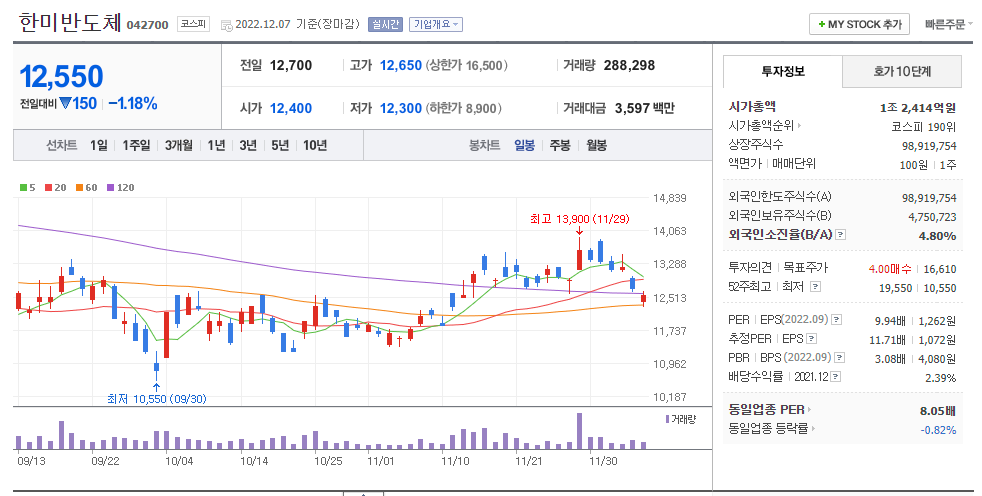The height and width of the screenshot is (496, 982).
Task: Click the 외국인소진율 4.80% value
Action: (938, 236)
